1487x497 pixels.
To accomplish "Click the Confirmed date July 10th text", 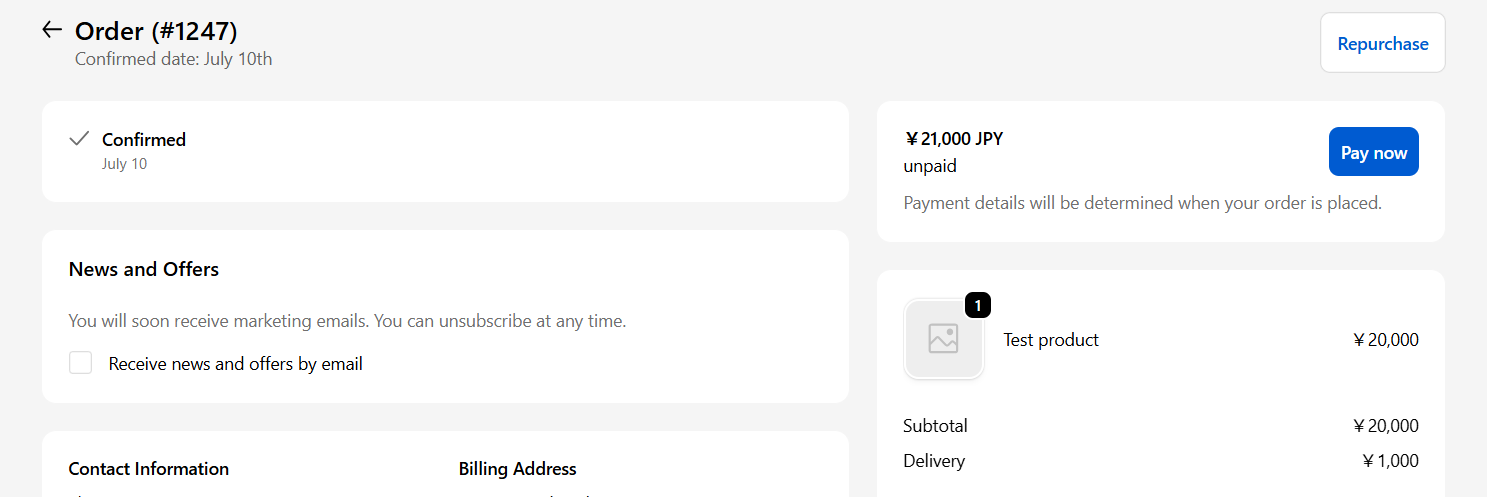I will (174, 59).
